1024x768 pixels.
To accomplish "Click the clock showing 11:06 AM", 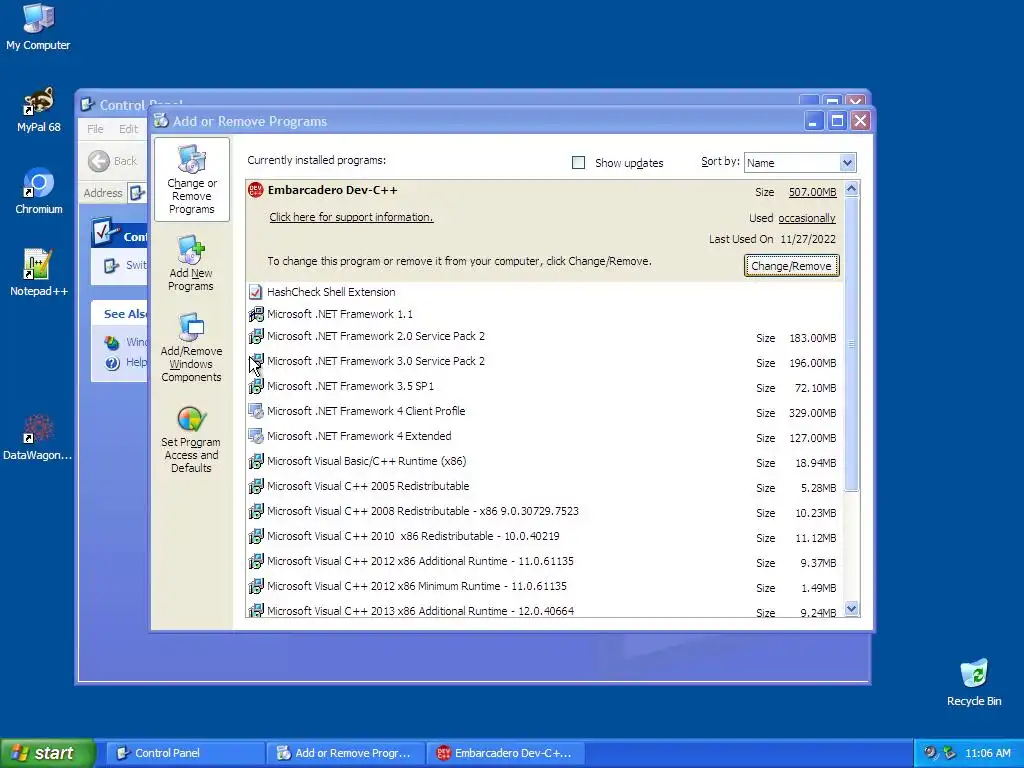I will [x=987, y=753].
